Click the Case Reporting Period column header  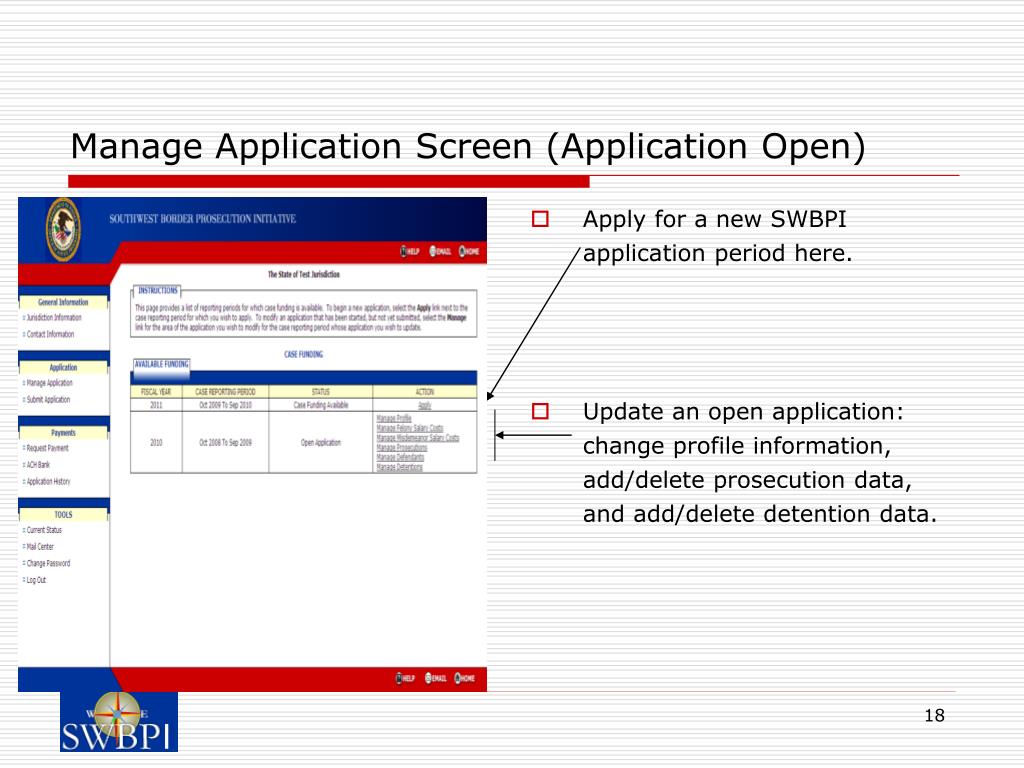pyautogui.click(x=225, y=392)
